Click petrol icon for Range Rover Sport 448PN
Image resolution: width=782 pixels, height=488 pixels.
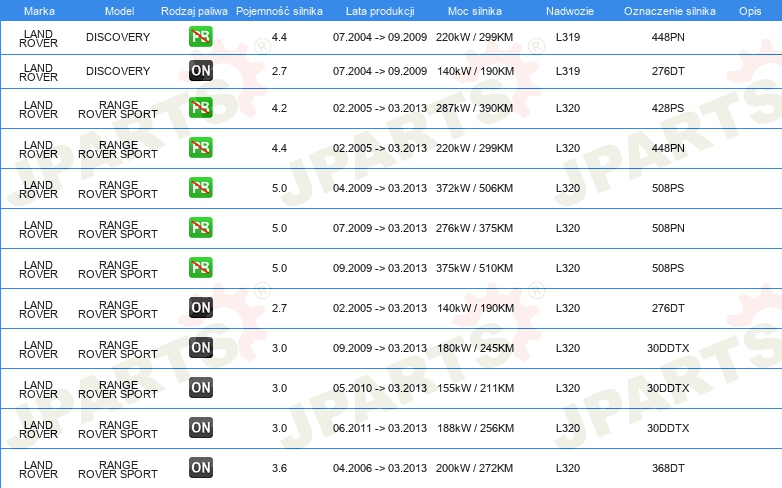point(200,148)
